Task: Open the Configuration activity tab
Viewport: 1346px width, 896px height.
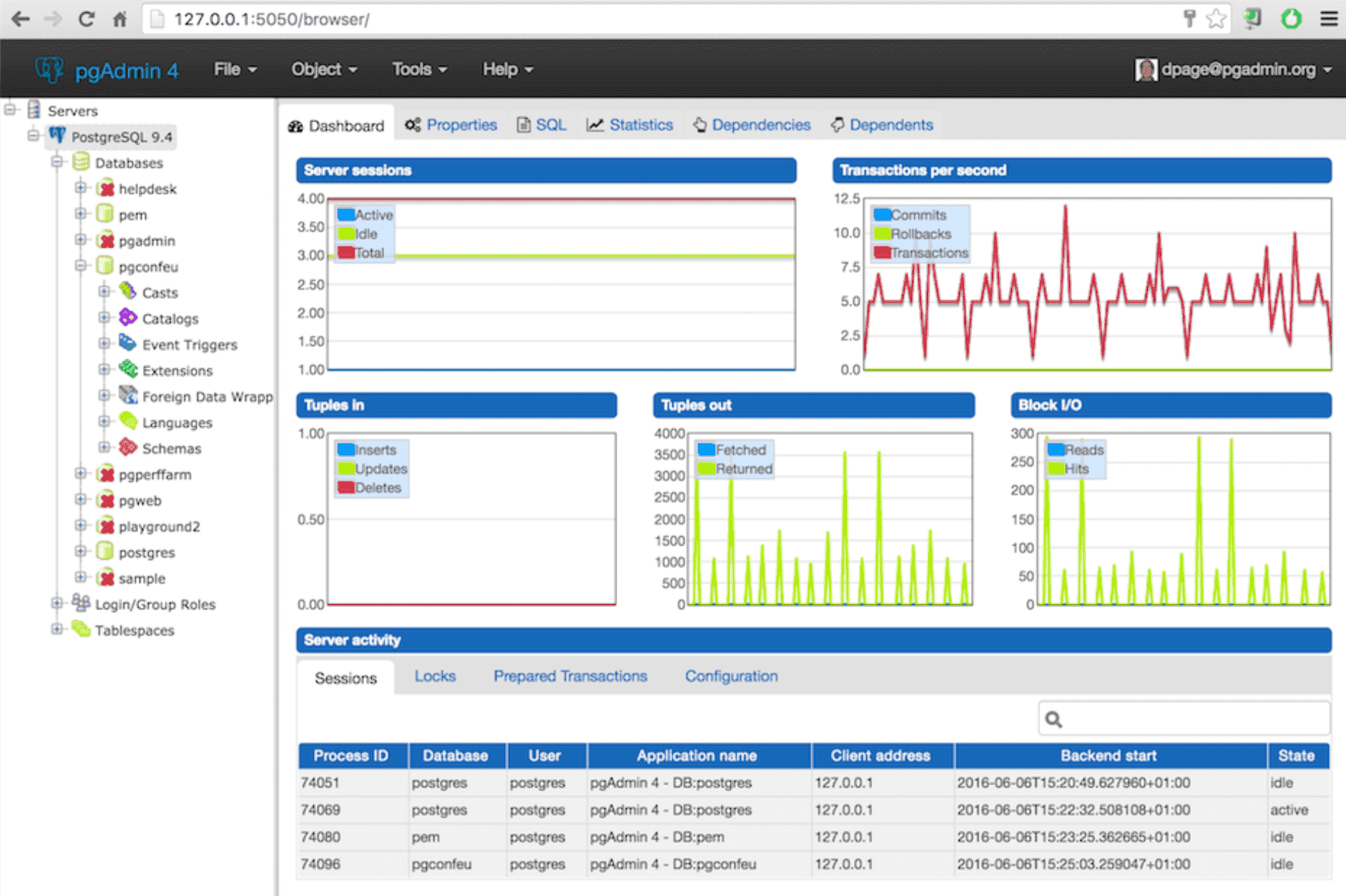Action: click(x=731, y=676)
